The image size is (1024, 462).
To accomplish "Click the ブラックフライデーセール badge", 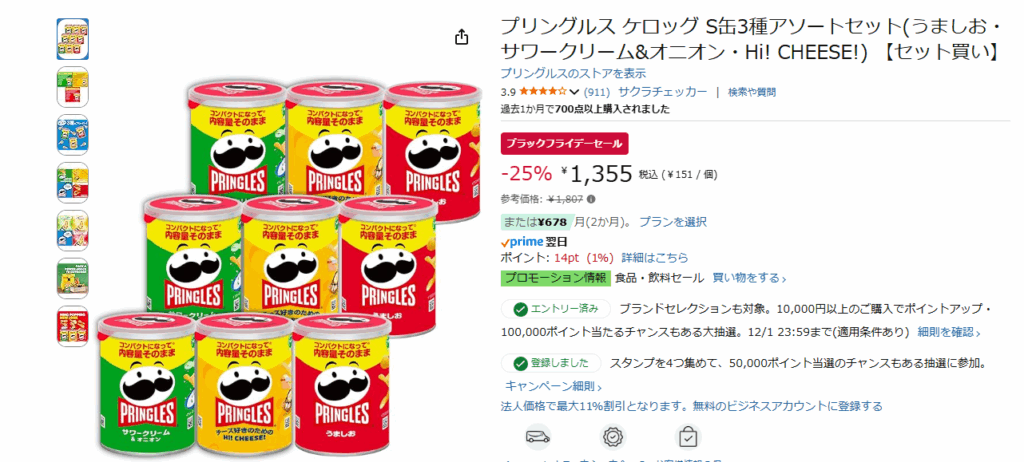I will 565,144.
